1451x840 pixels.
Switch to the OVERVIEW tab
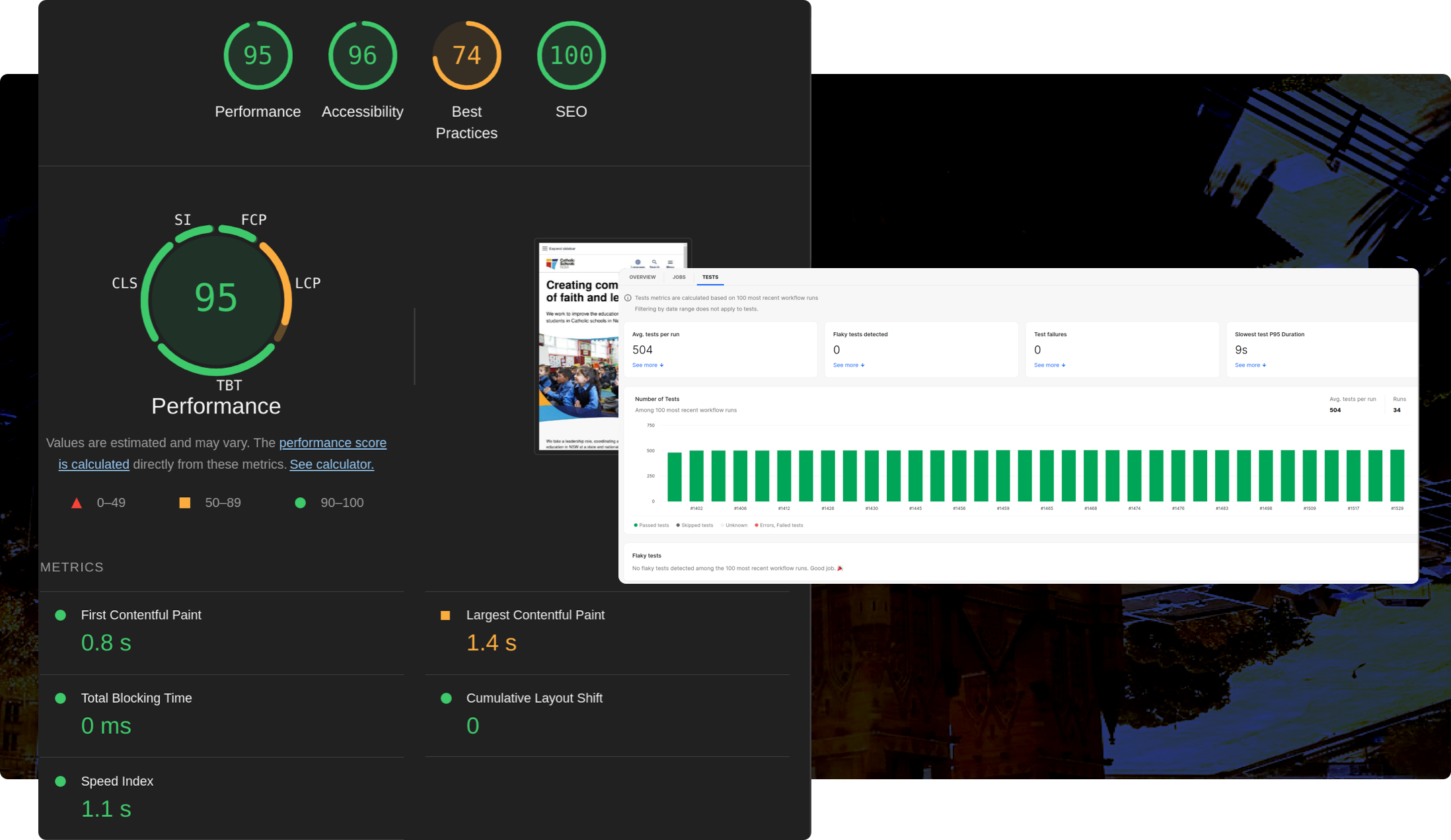point(642,277)
